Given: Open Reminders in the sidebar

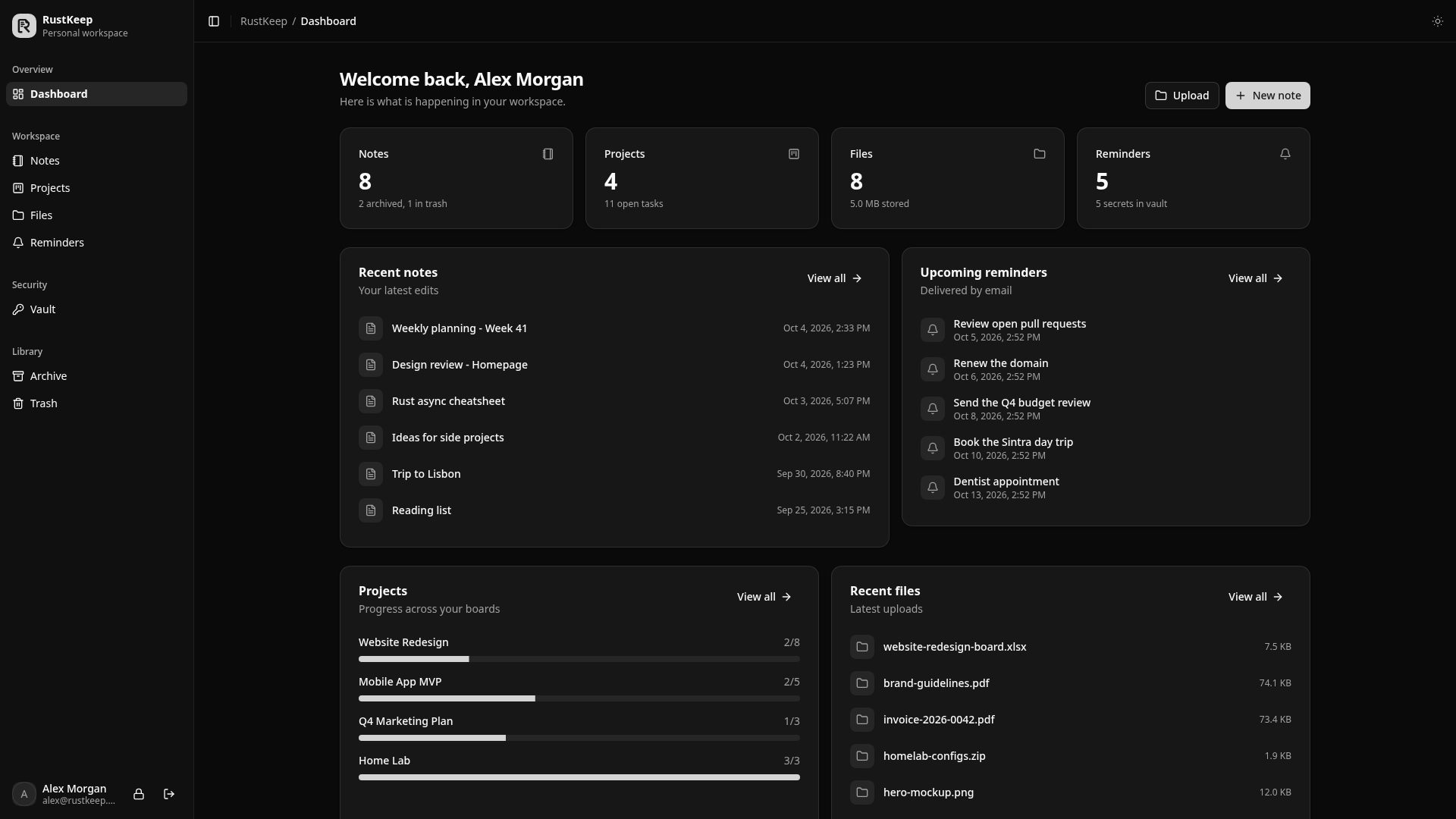Looking at the screenshot, I should (96, 243).
